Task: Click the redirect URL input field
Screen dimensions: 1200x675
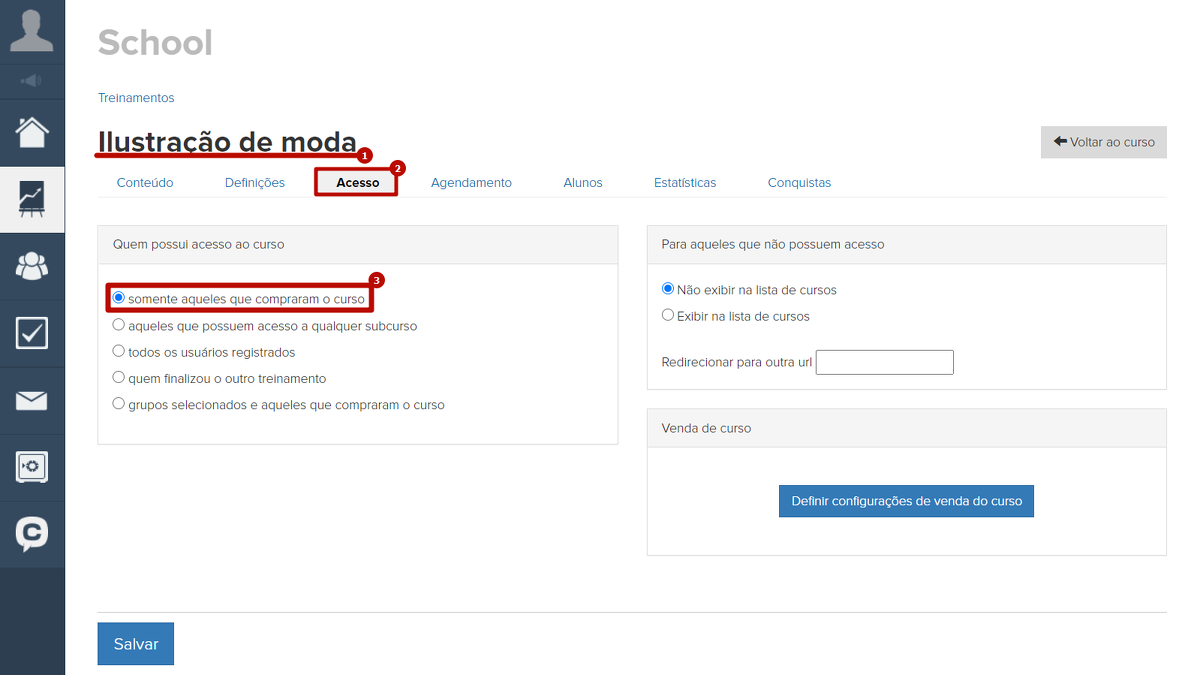Action: coord(884,362)
